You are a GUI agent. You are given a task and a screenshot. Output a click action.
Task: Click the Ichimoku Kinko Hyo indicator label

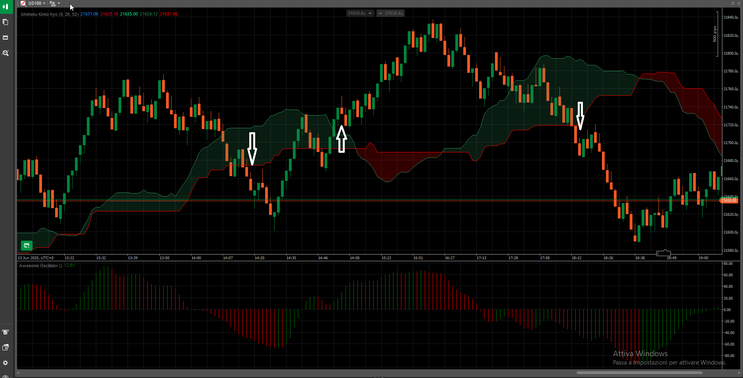tap(49, 14)
